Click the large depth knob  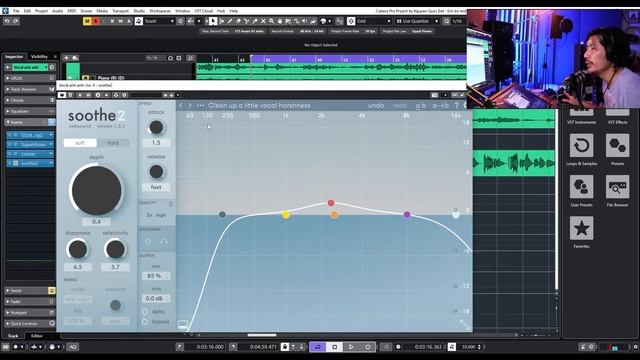click(96, 190)
